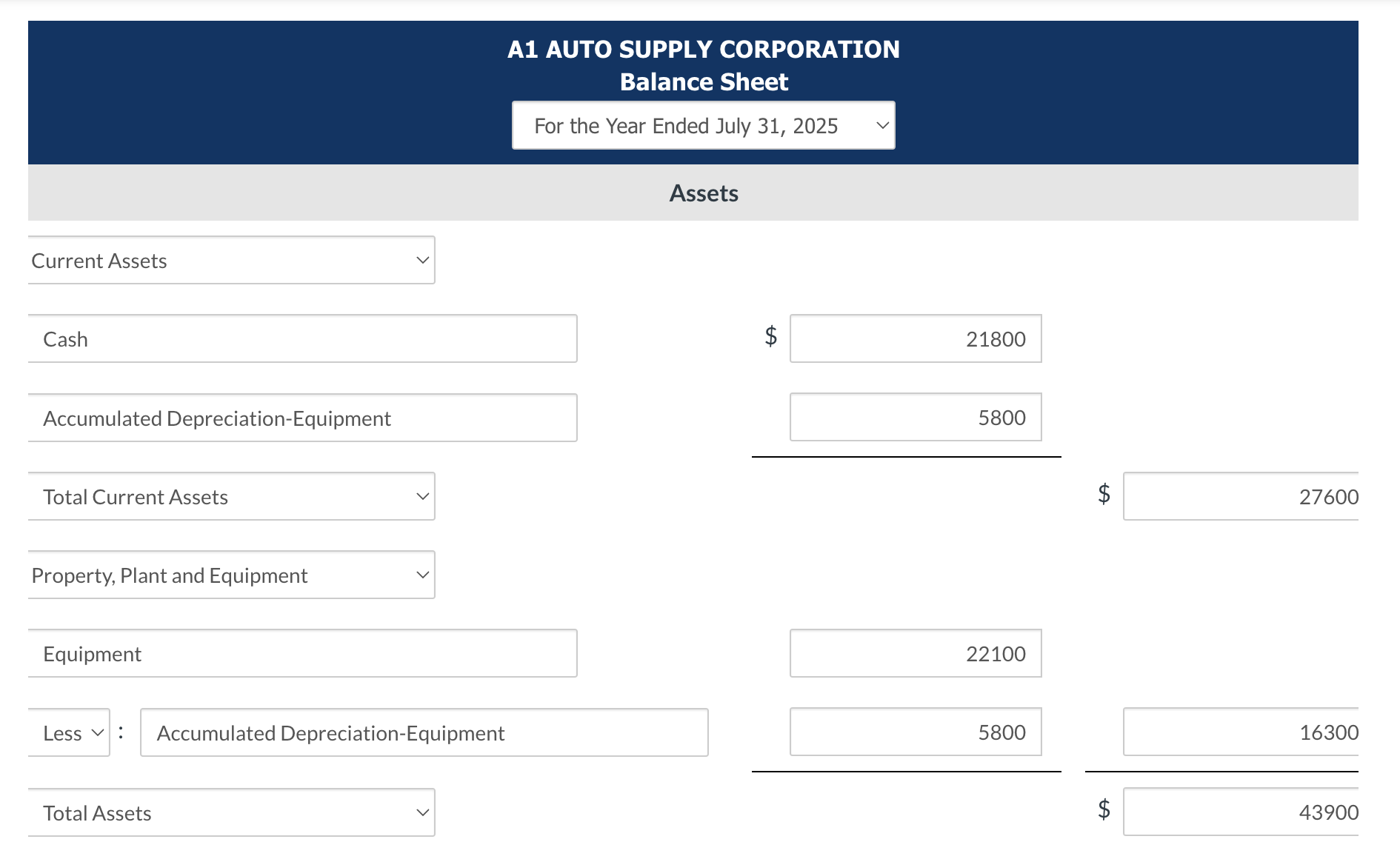The height and width of the screenshot is (842, 1400).
Task: Open the Total Assets label dropdown
Action: click(231, 812)
